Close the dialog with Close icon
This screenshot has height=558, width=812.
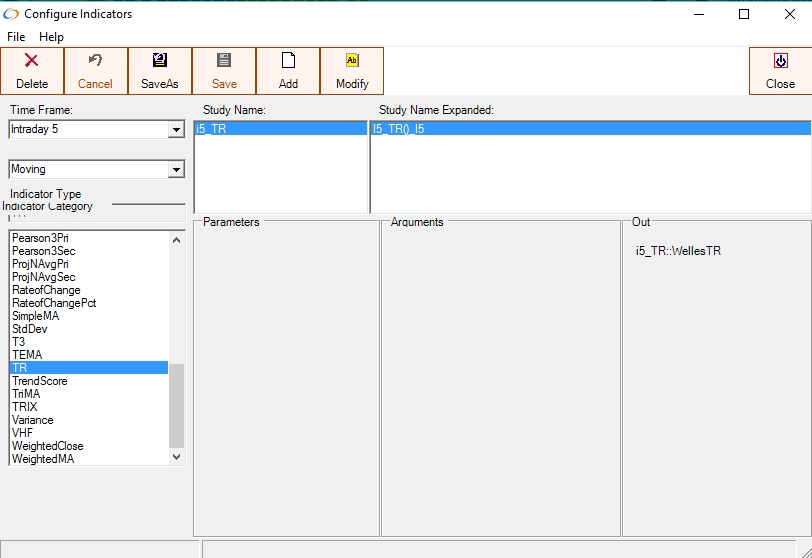pos(780,61)
